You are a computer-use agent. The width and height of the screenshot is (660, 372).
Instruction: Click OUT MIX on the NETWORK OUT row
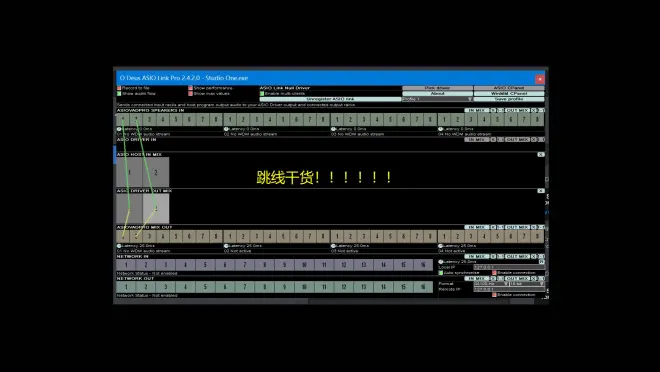517,278
